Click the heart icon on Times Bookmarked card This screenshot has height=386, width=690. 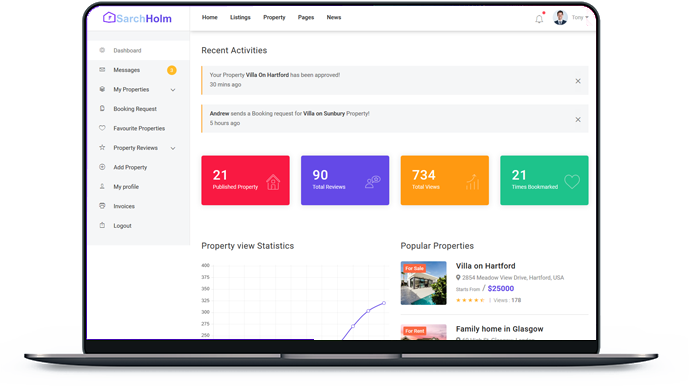pyautogui.click(x=572, y=181)
